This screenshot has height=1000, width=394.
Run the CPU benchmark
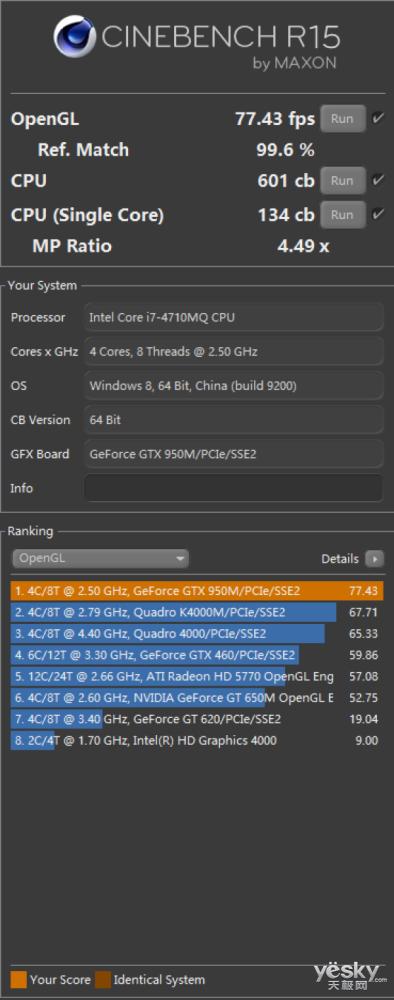pyautogui.click(x=342, y=180)
